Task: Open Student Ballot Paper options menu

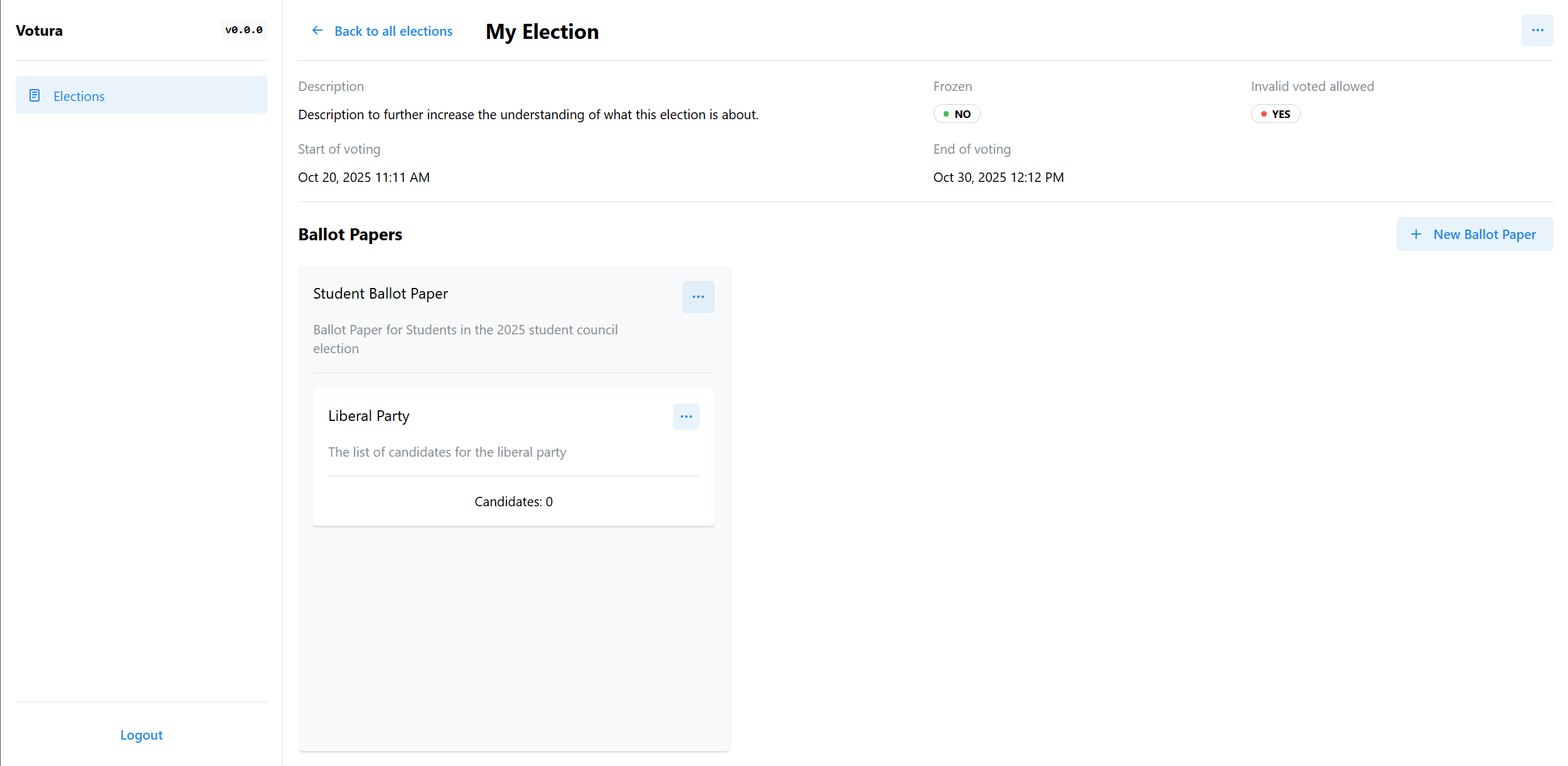Action: [x=698, y=297]
